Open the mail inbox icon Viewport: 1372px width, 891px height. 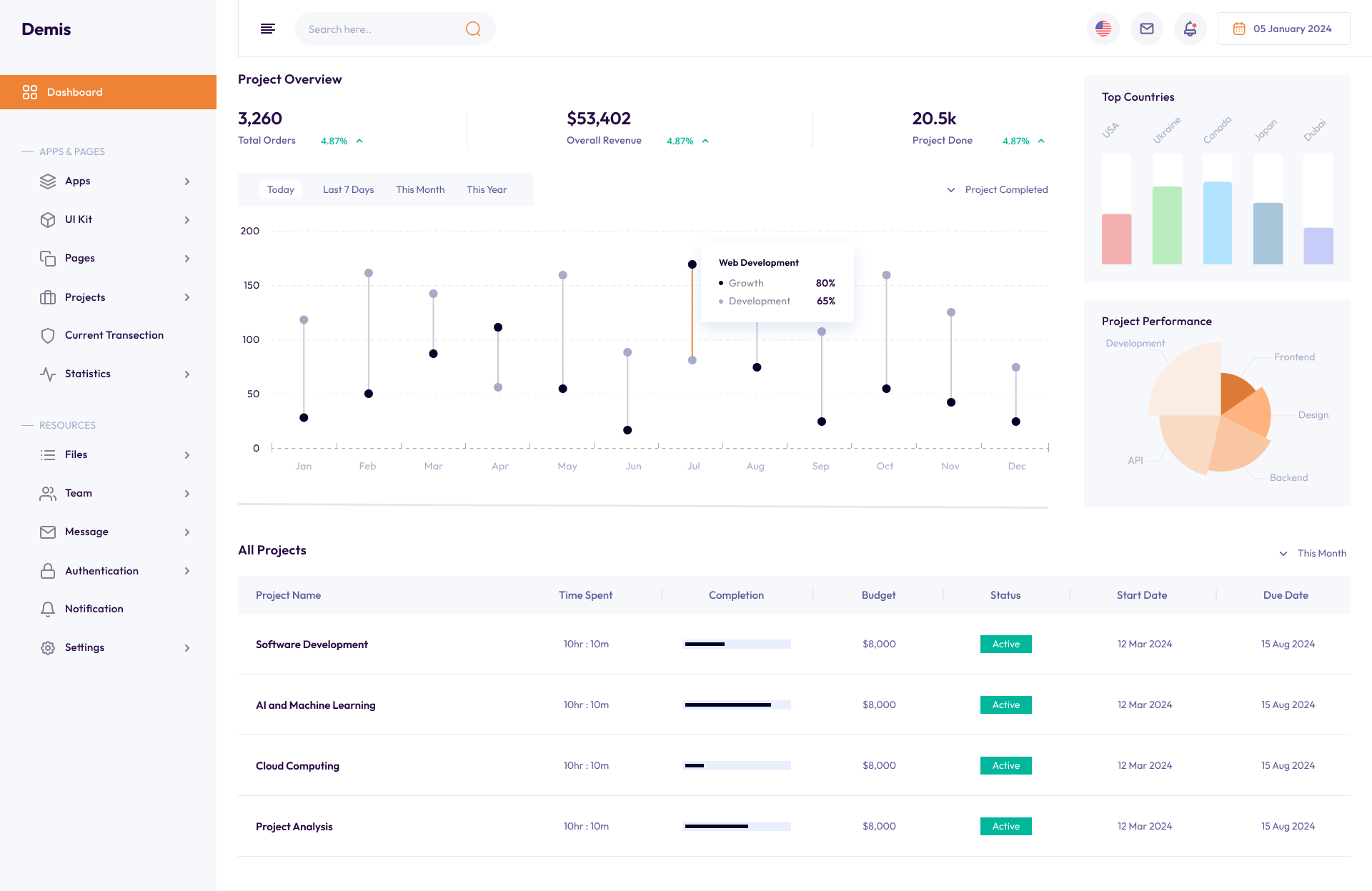[x=1146, y=29]
